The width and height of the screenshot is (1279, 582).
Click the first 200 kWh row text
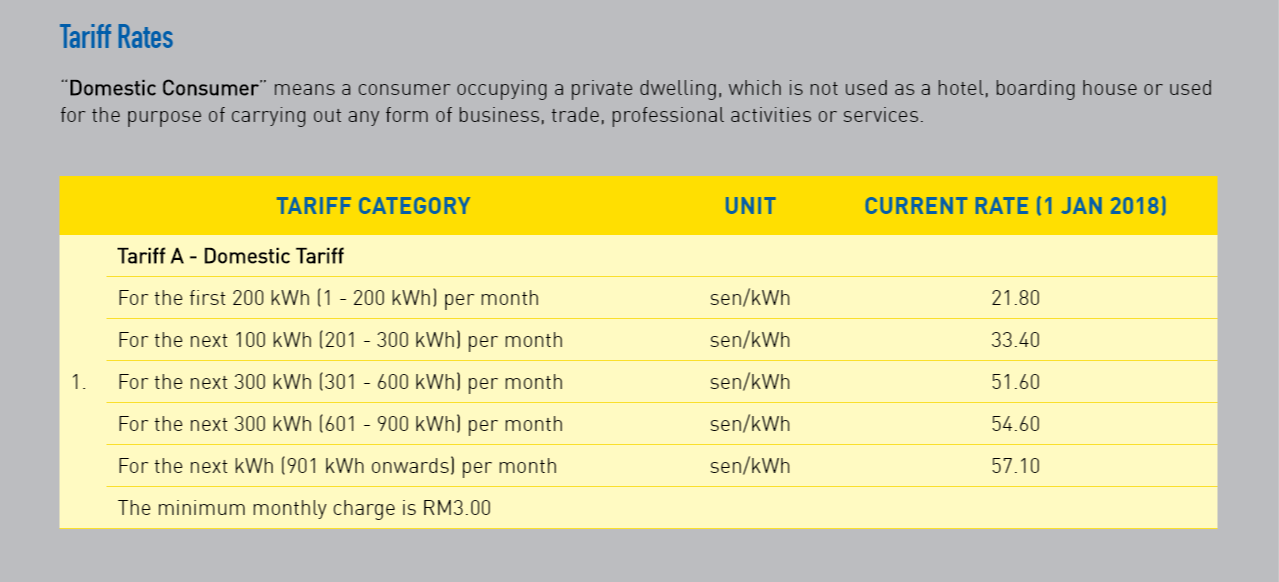(x=328, y=298)
